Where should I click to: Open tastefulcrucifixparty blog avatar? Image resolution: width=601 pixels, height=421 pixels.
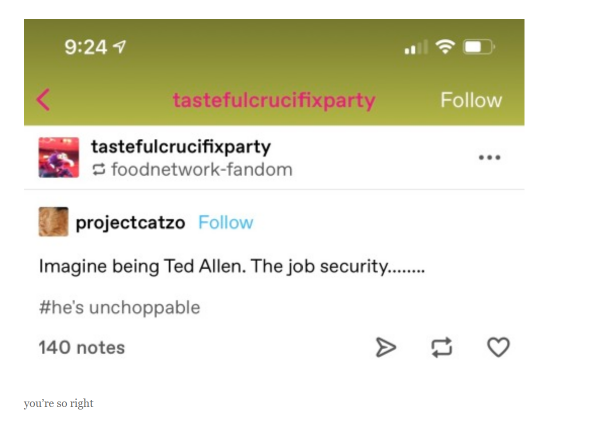point(58,158)
